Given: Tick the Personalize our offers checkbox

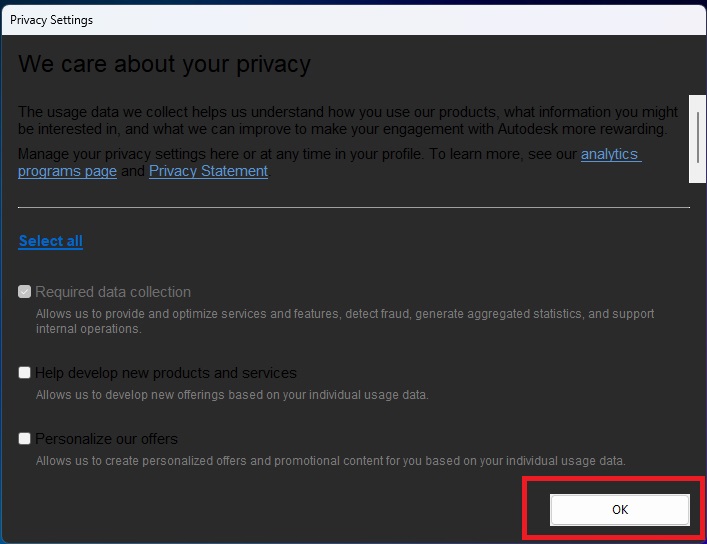Looking at the screenshot, I should (25, 439).
